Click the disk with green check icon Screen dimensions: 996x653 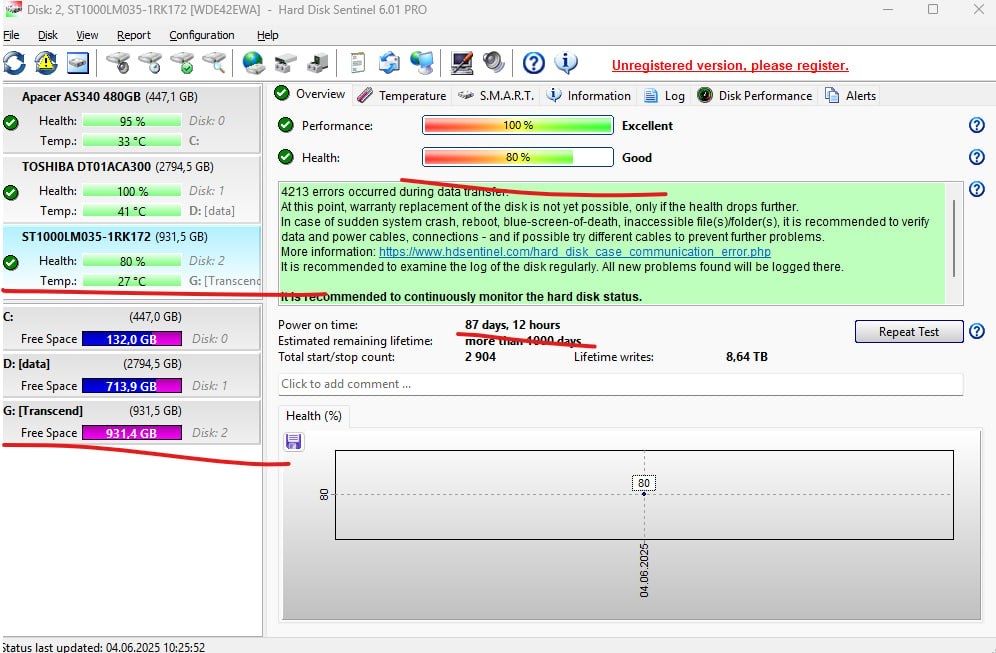click(x=182, y=63)
